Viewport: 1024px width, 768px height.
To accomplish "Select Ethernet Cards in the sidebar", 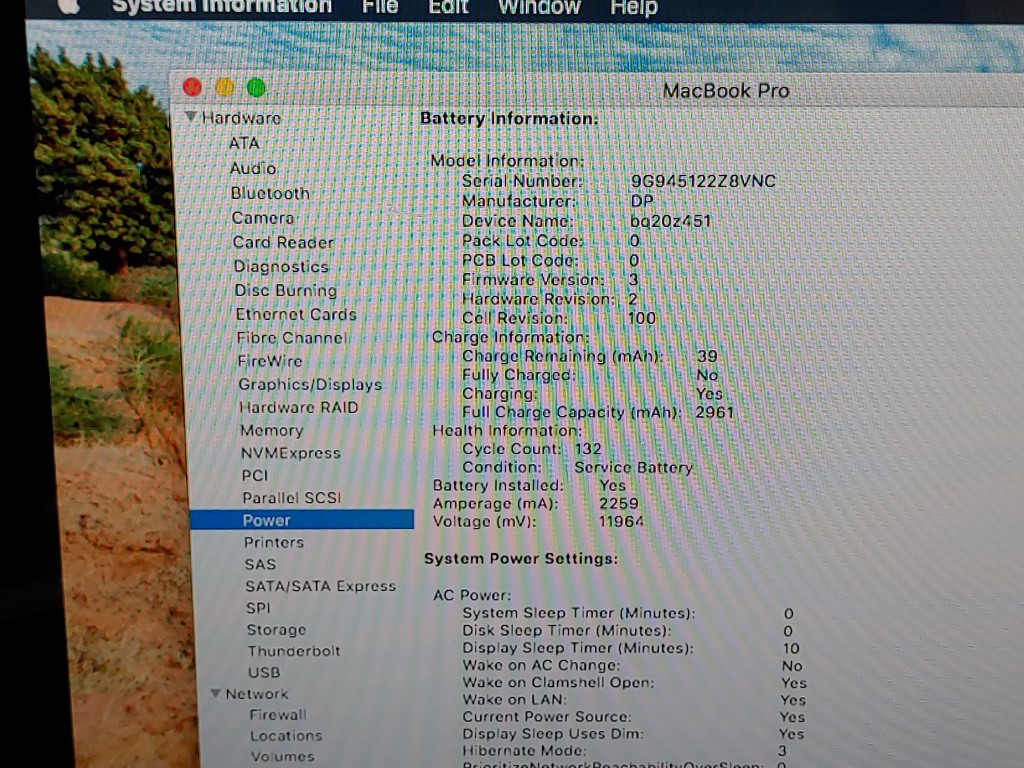I will coord(296,314).
